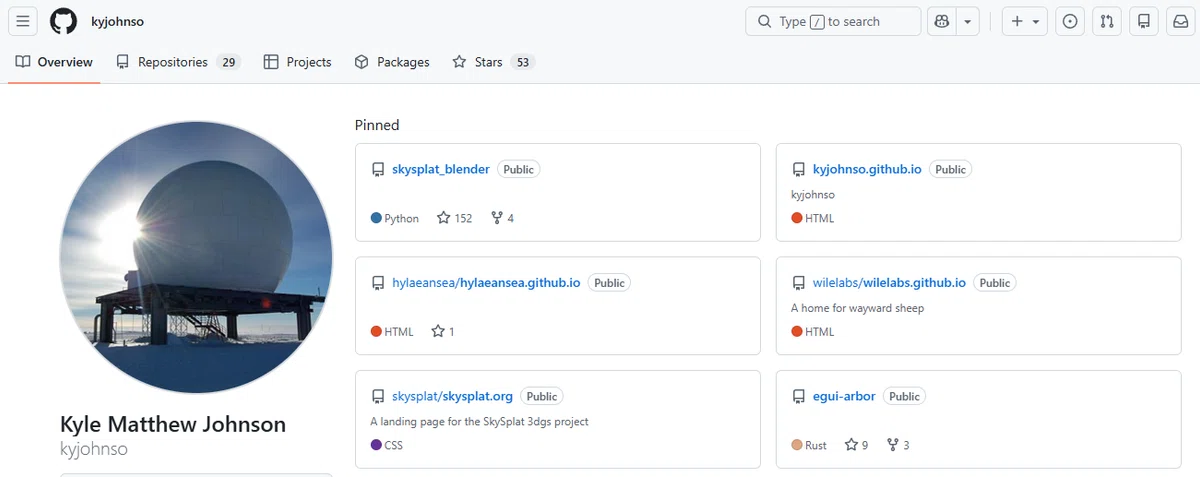Open the Issues icon in header

coord(1070,21)
